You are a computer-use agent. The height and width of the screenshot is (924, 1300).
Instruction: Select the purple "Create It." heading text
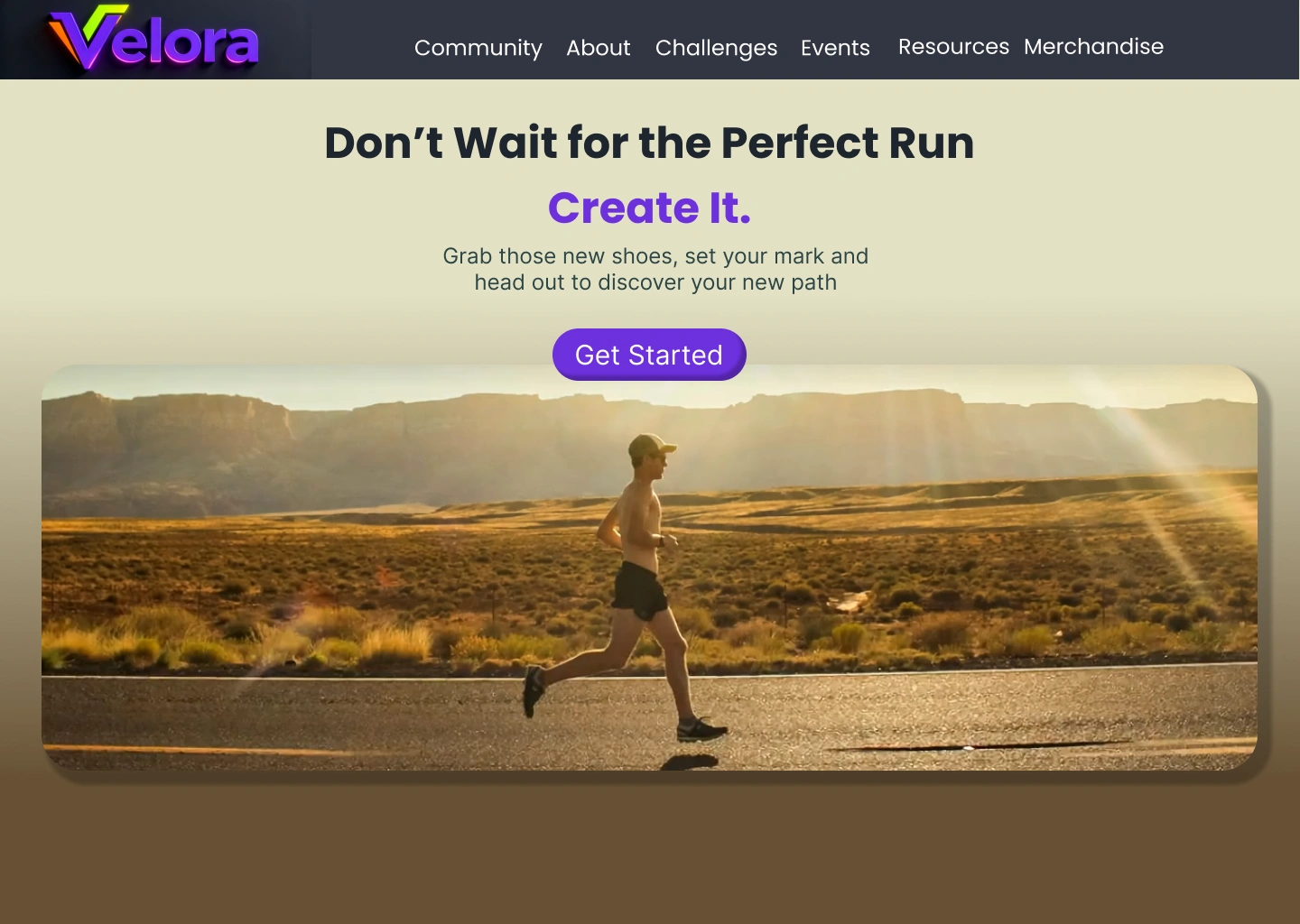pyautogui.click(x=650, y=208)
